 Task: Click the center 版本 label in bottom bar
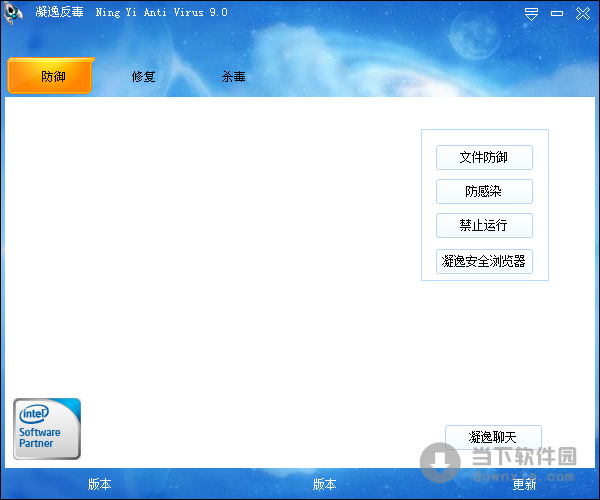tap(324, 484)
